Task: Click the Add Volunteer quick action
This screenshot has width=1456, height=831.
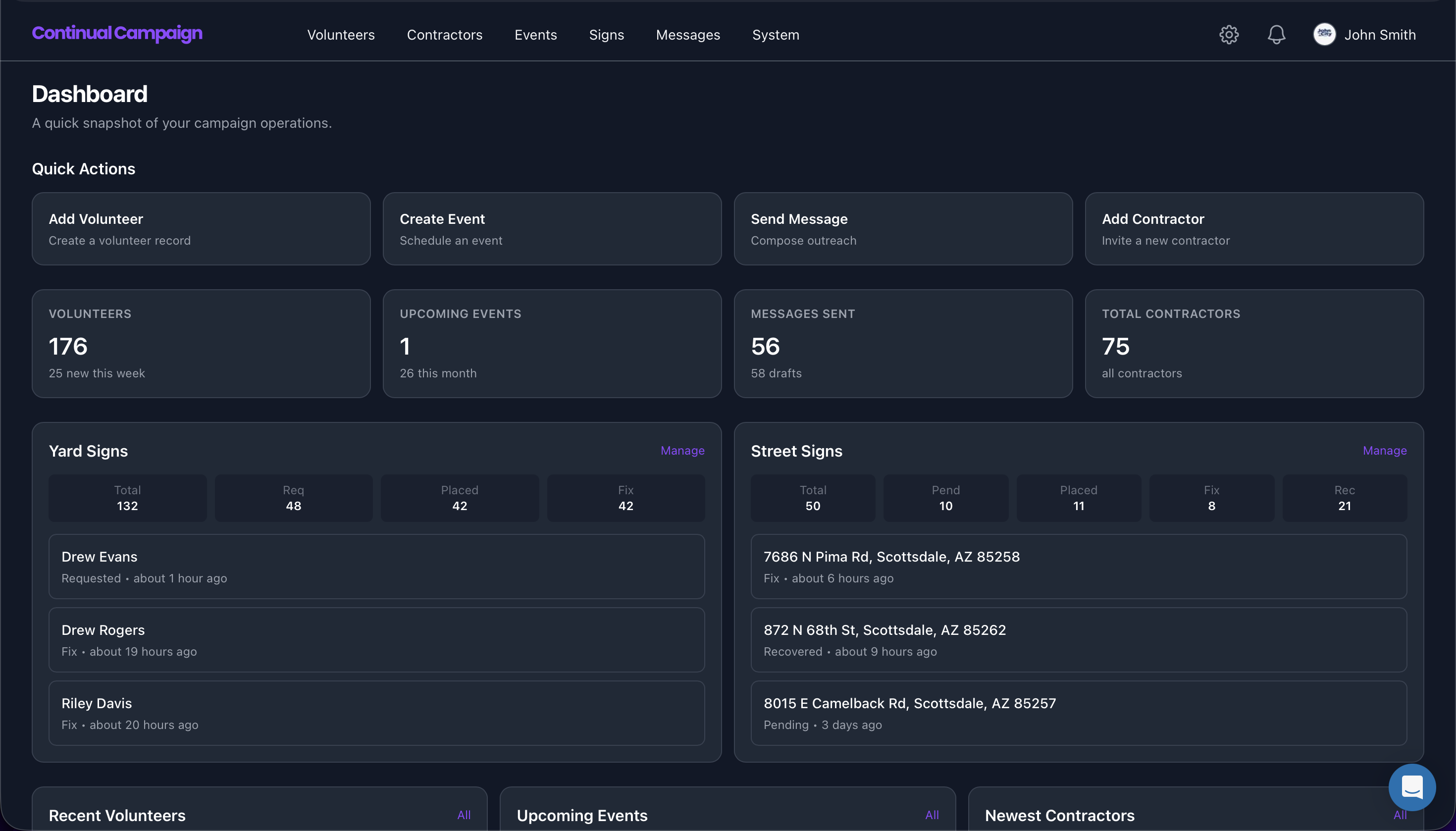Action: (x=201, y=228)
